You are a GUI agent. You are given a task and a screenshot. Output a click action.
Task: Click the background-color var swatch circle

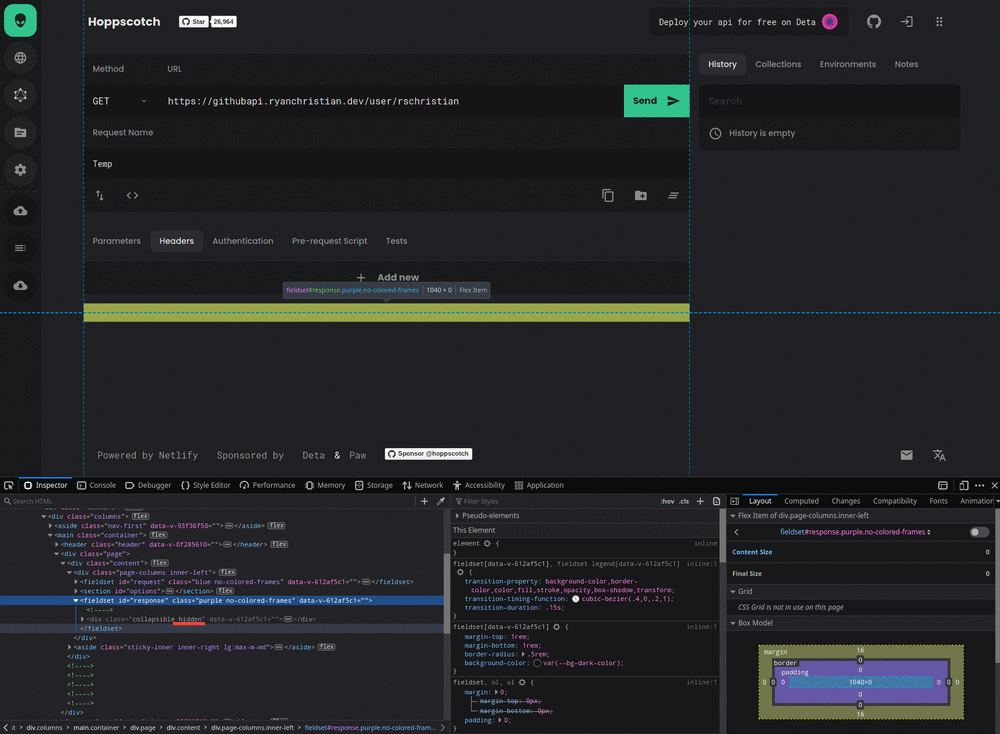pyautogui.click(x=537, y=663)
